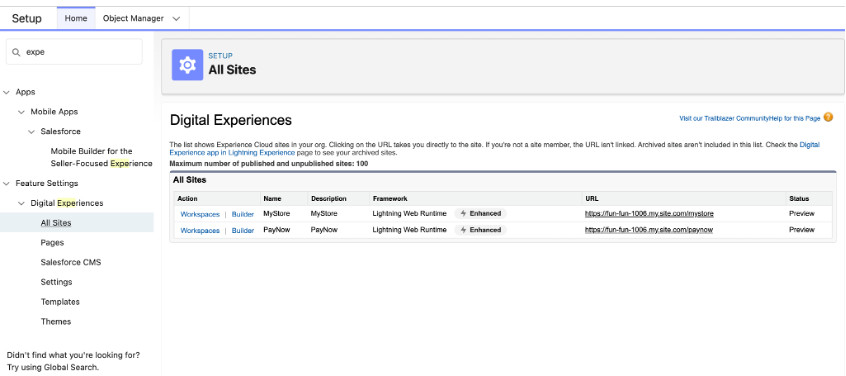This screenshot has width=846, height=376.
Task: Click the search magnifier icon in Quick Find
Action: pyautogui.click(x=16, y=52)
